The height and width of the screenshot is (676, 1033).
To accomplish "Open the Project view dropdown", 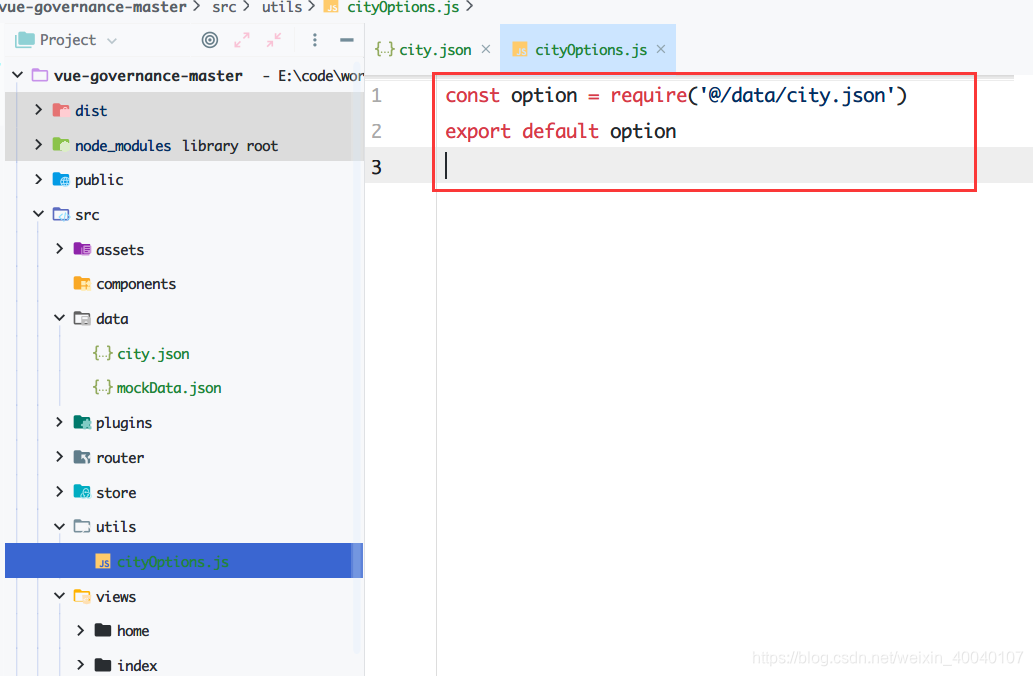I will point(112,41).
